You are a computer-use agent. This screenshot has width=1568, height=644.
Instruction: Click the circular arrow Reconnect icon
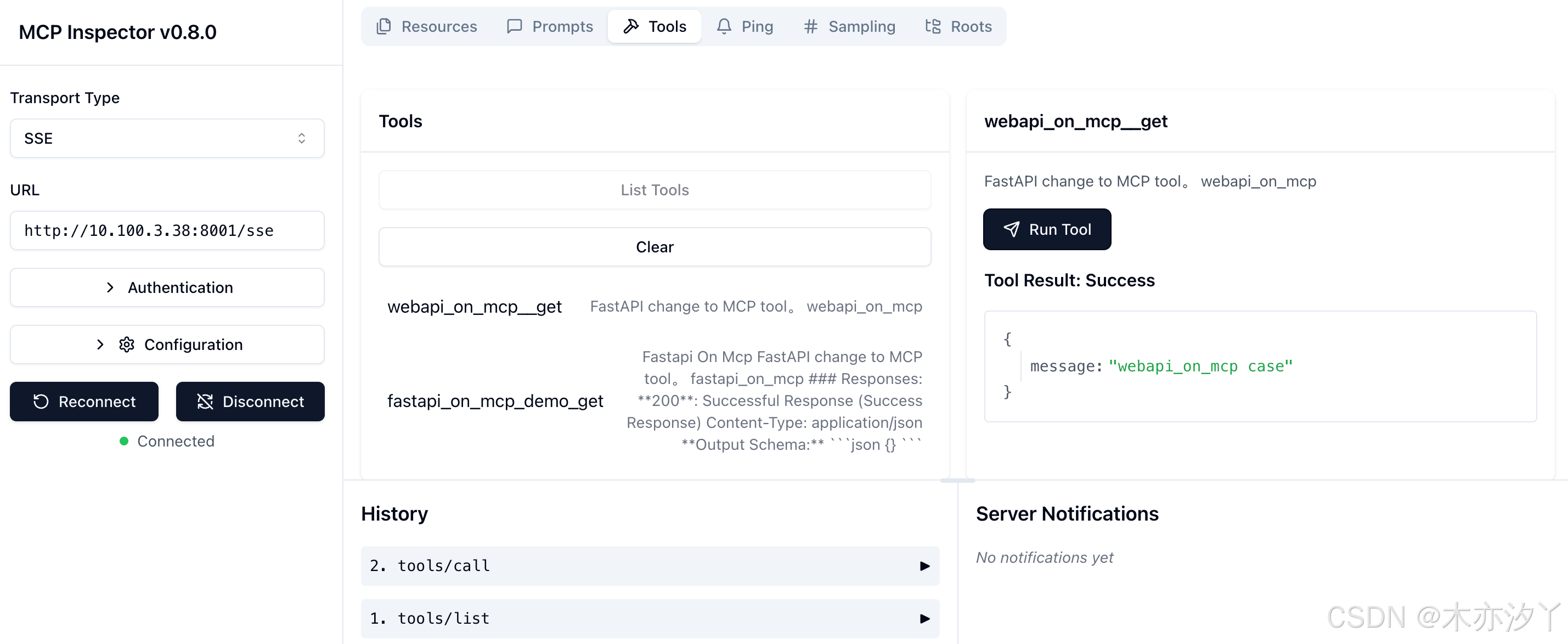[x=41, y=402]
